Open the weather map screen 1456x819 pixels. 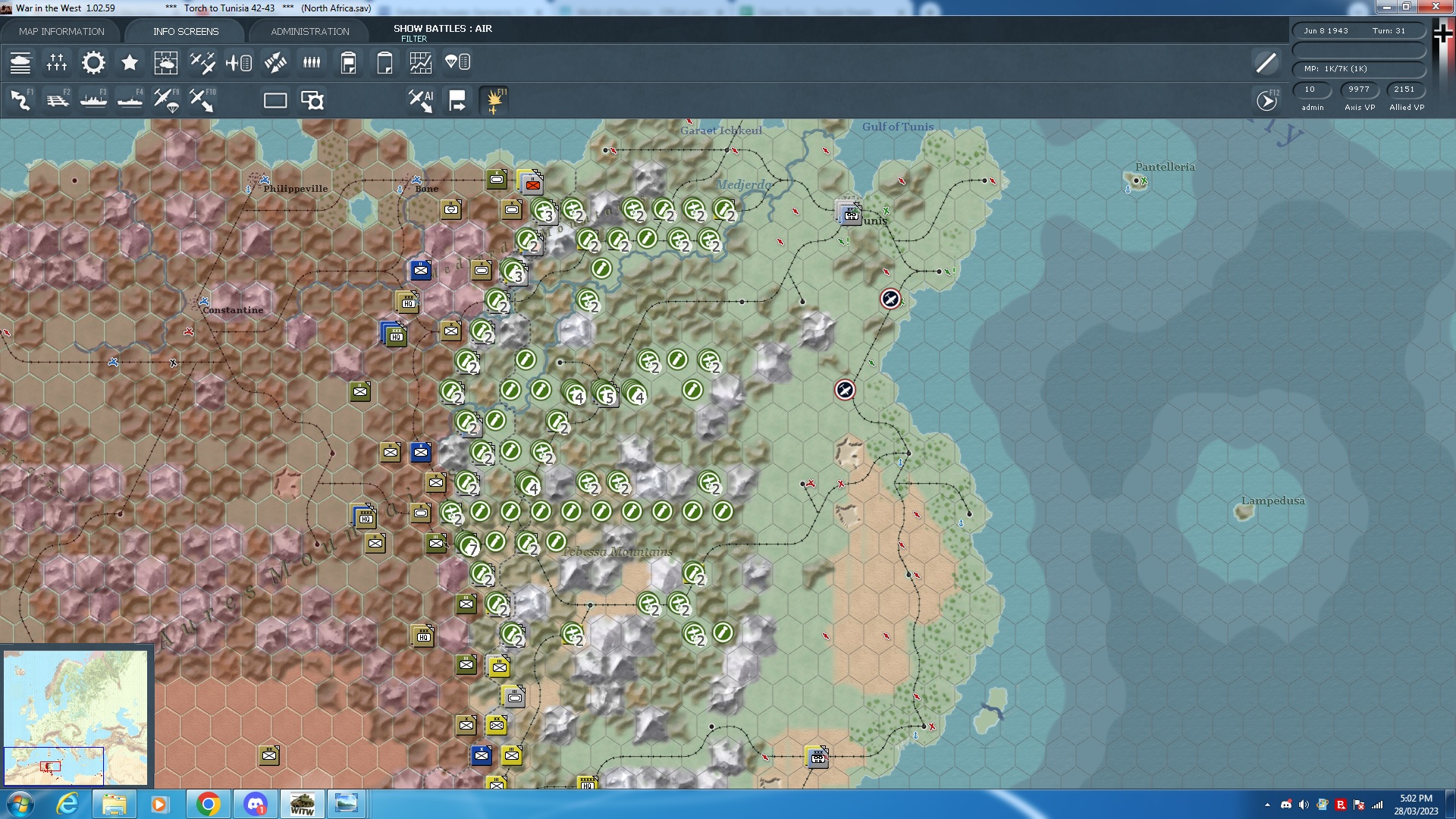(165, 63)
